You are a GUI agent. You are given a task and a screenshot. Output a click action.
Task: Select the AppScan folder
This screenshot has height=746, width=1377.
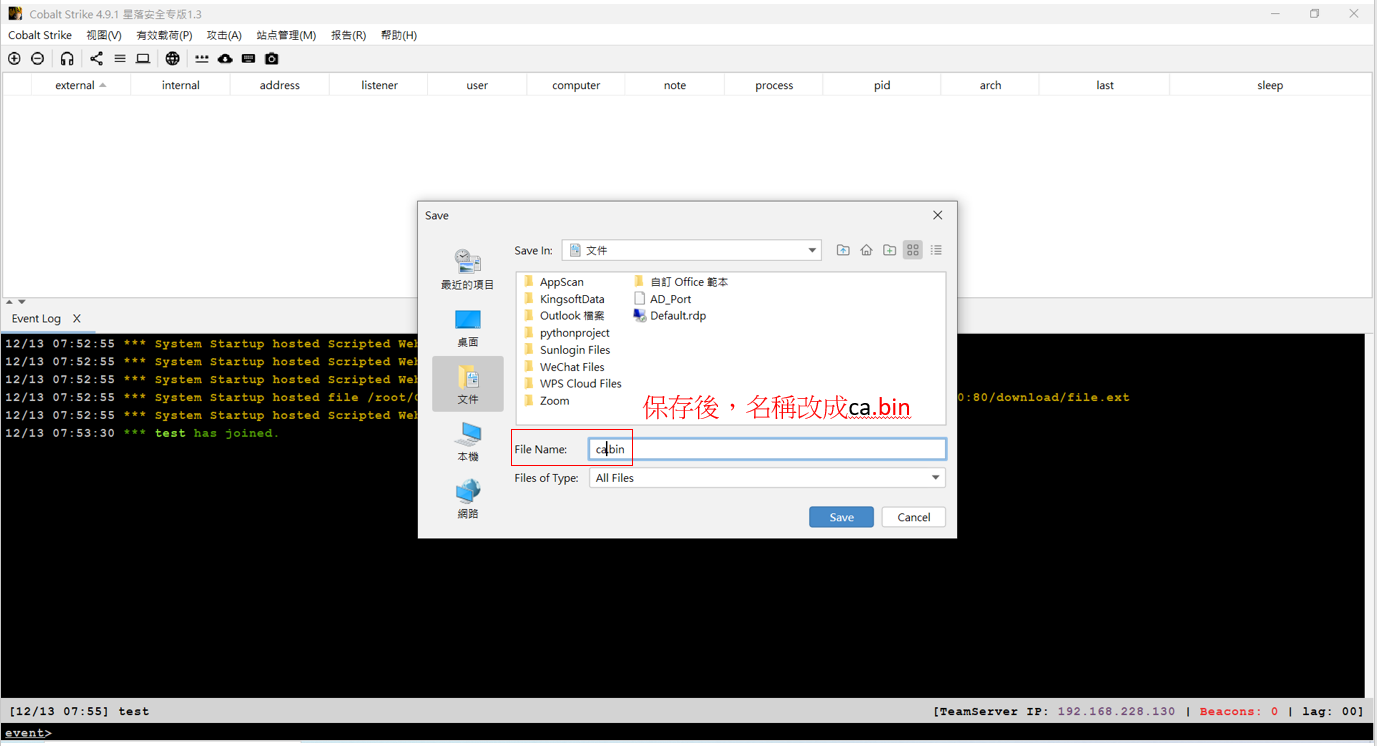pos(554,282)
